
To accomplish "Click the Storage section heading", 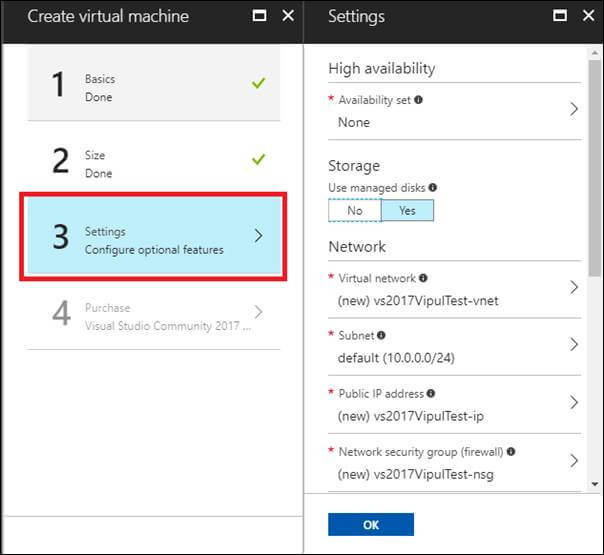I will click(x=354, y=166).
